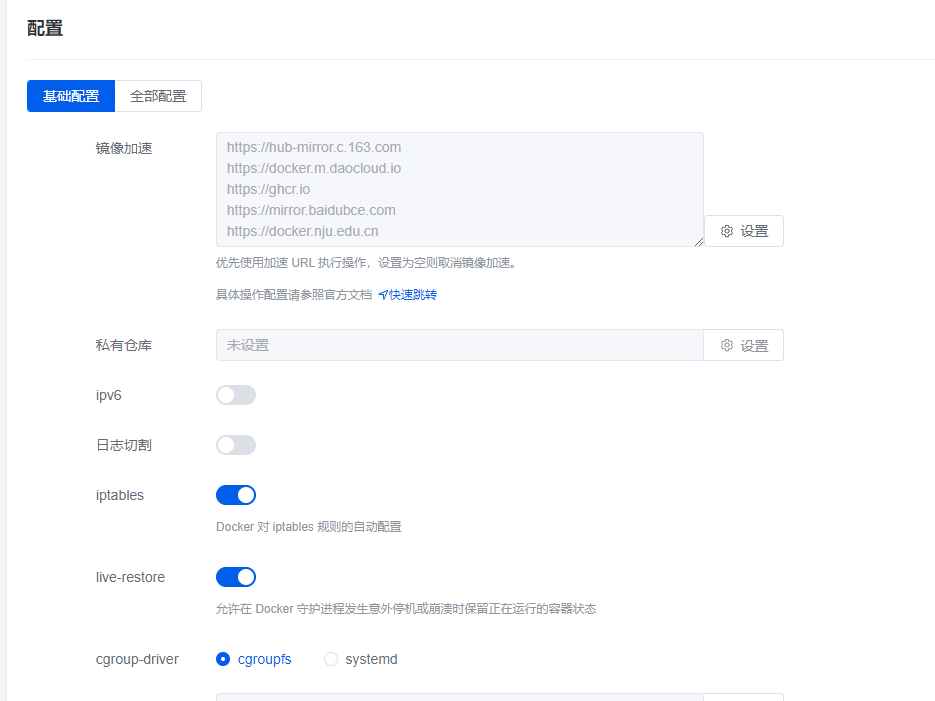Click the 镜像加速 mirror URL text area
935x701 pixels.
pos(460,190)
